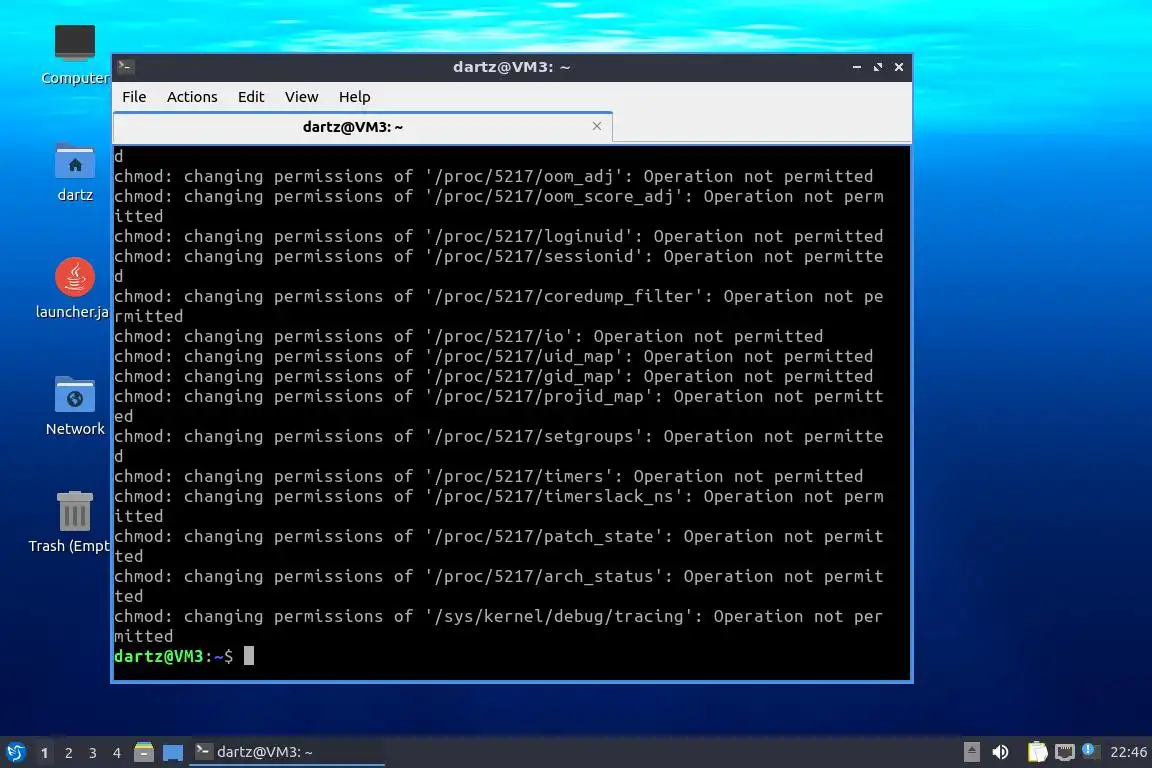Open the Edit menu

251,97
